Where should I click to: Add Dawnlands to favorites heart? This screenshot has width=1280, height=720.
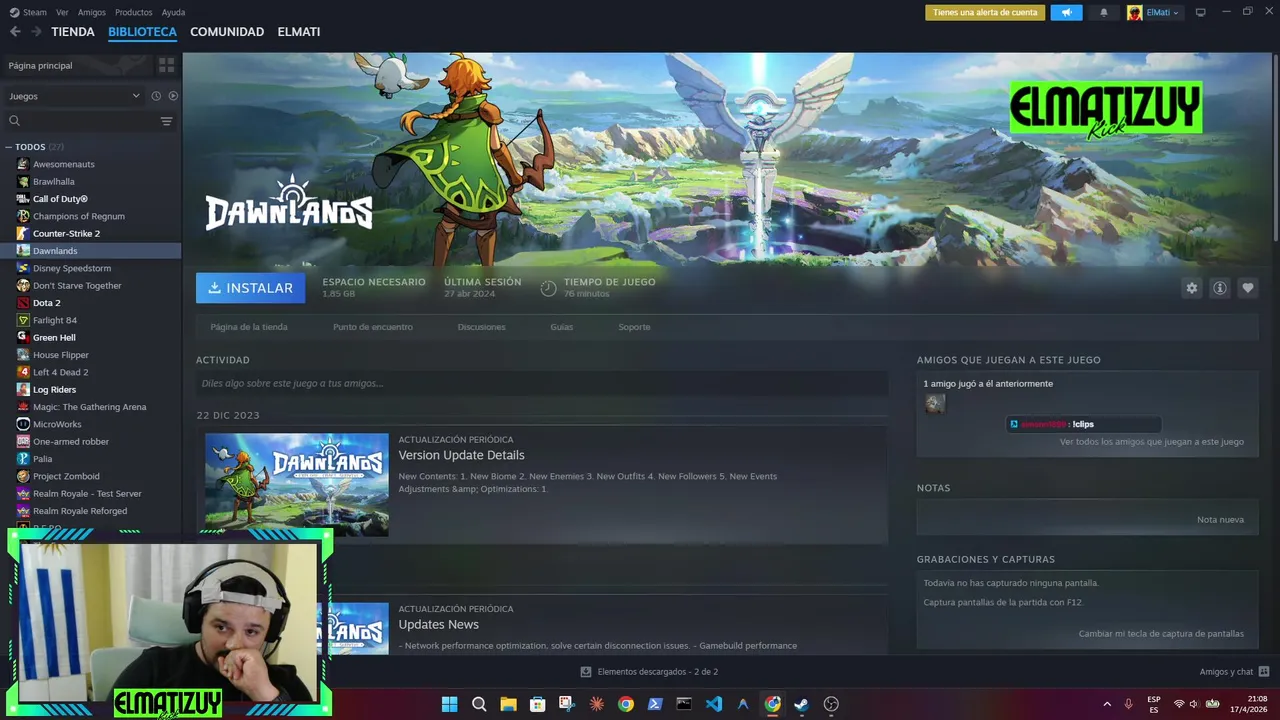(x=1247, y=288)
